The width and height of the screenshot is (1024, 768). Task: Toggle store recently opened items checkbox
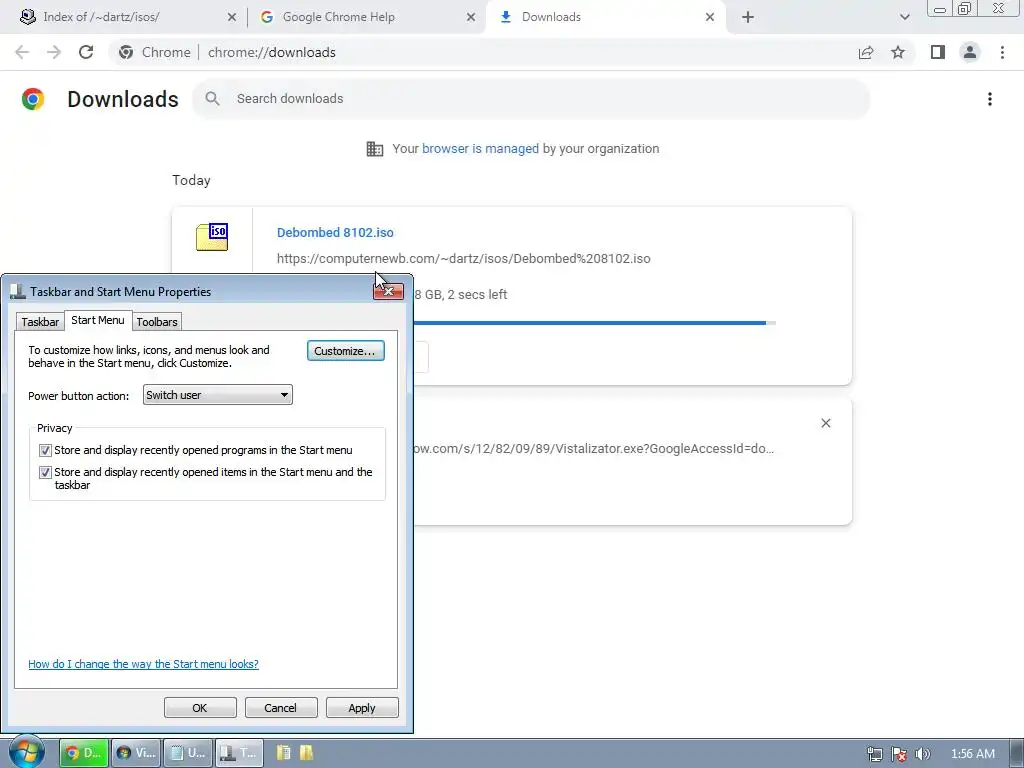point(45,472)
